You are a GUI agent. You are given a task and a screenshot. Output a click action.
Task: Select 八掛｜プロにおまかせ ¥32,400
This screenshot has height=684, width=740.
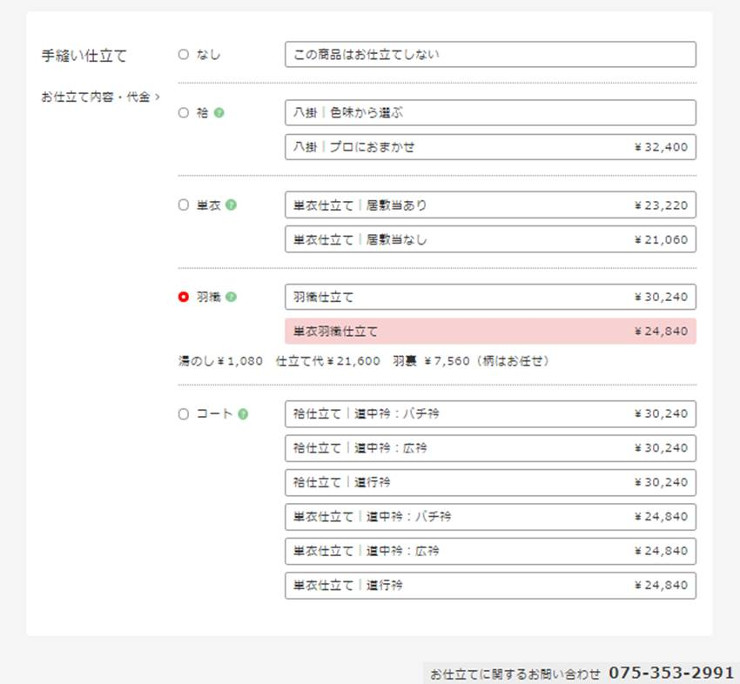point(490,147)
